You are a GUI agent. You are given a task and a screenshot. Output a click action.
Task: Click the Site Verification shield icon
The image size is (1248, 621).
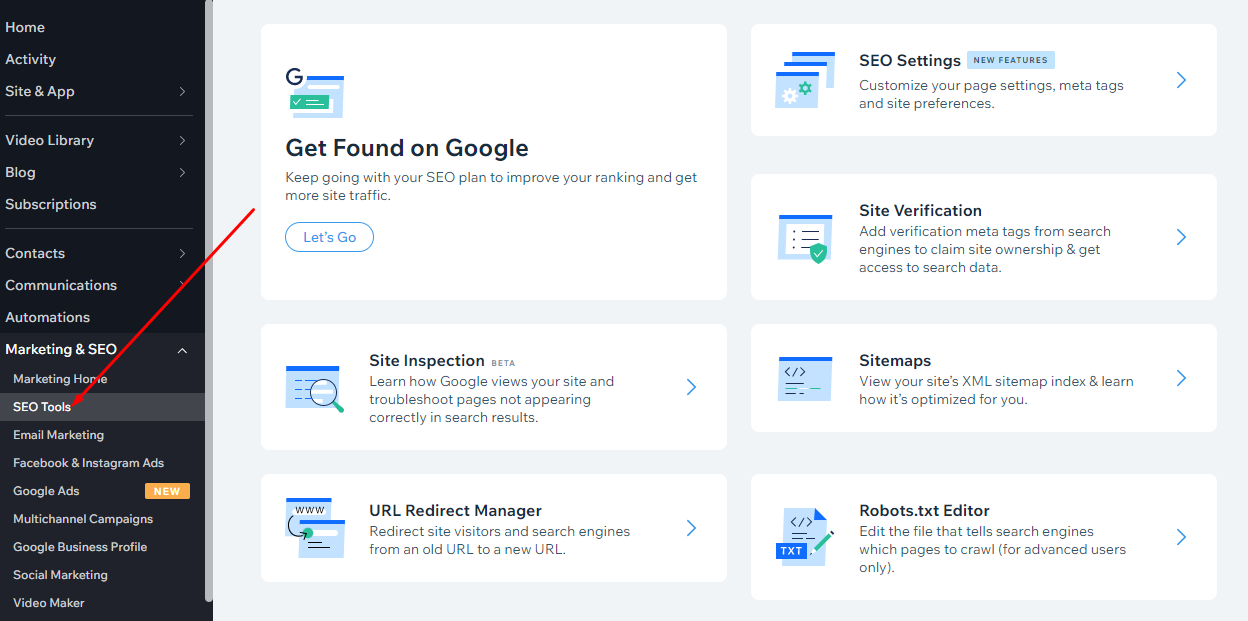(x=805, y=238)
